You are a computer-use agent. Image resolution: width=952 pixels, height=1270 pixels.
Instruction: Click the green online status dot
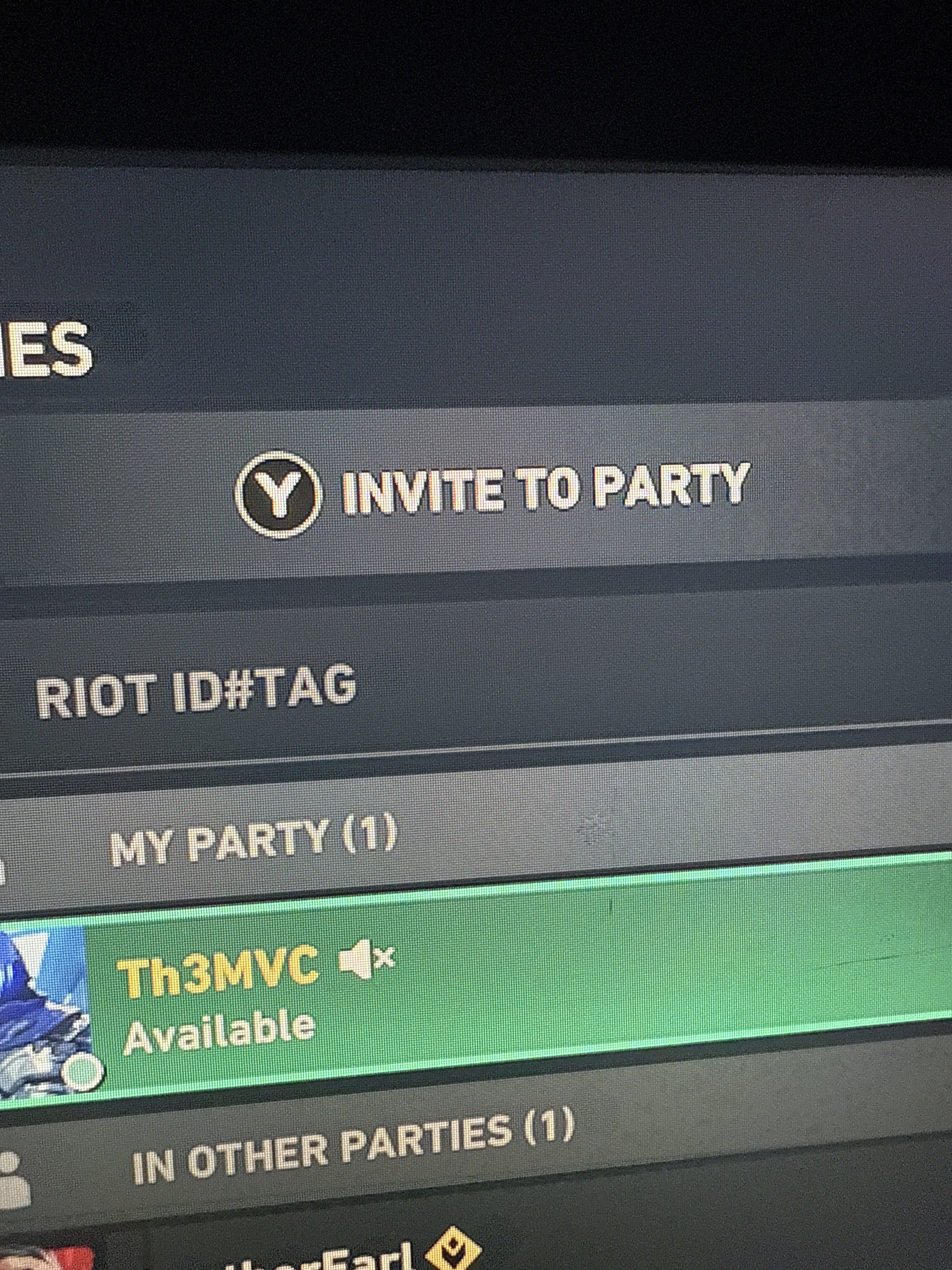click(x=84, y=1070)
